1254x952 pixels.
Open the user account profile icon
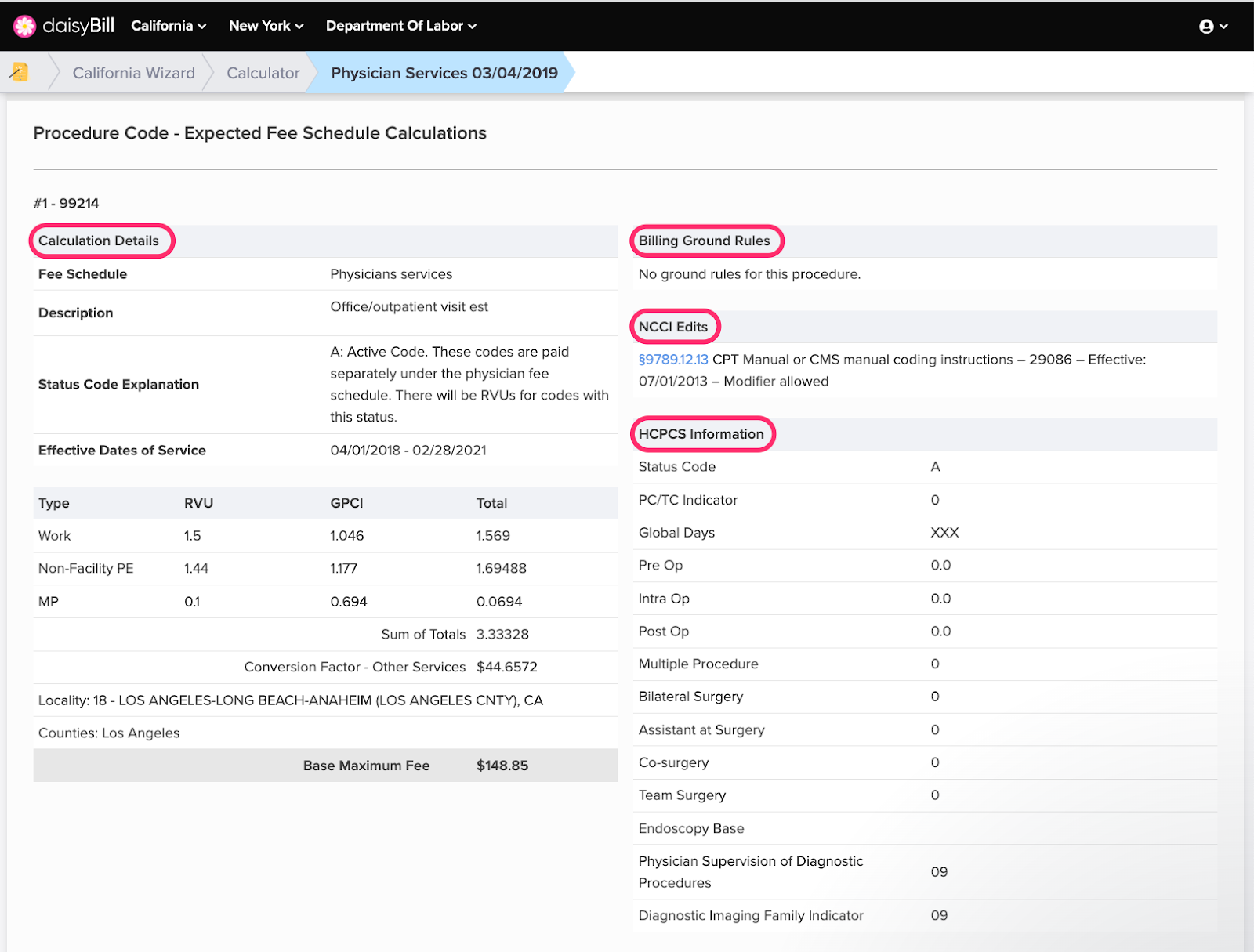pos(1206,27)
